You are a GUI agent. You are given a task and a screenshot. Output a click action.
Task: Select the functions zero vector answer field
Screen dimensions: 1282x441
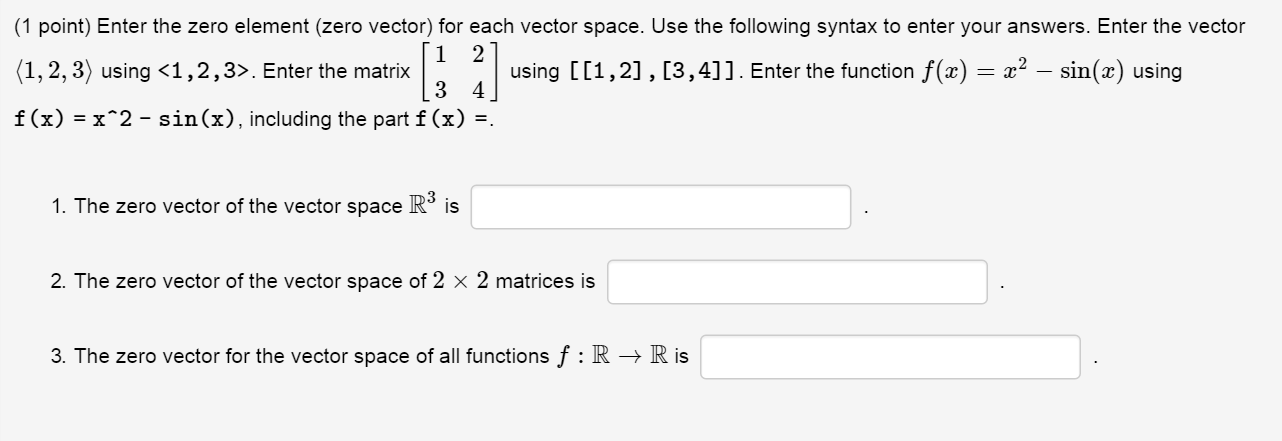tap(890, 357)
